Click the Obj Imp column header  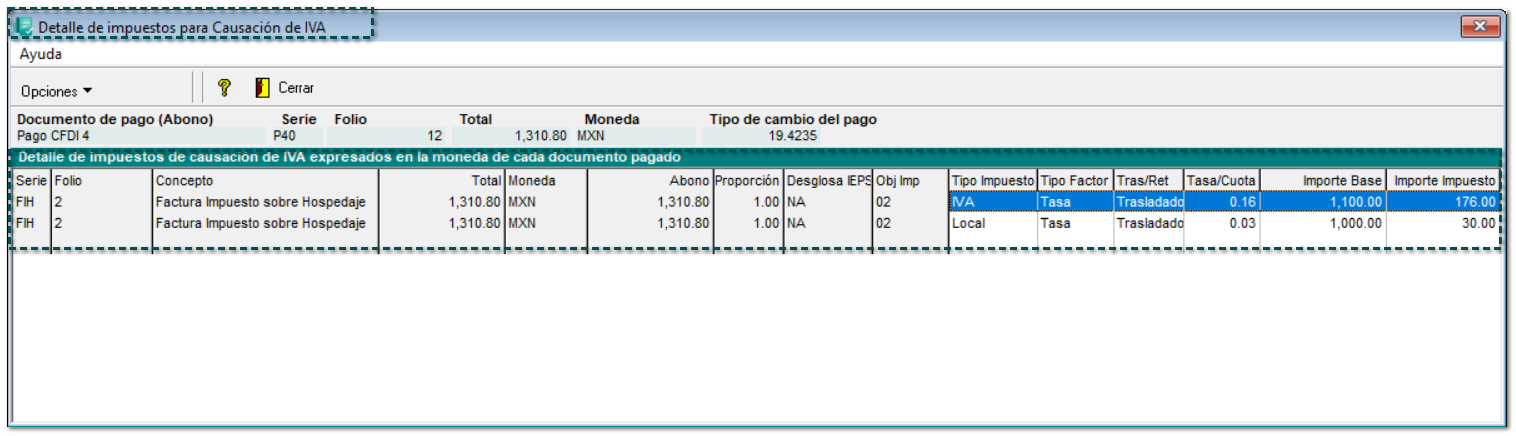pyautogui.click(x=910, y=181)
